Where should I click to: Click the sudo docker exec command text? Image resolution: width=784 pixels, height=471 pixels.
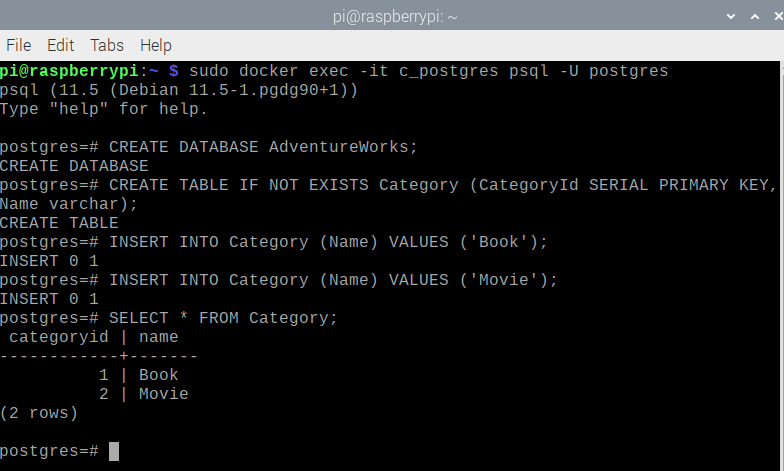pyautogui.click(x=428, y=71)
